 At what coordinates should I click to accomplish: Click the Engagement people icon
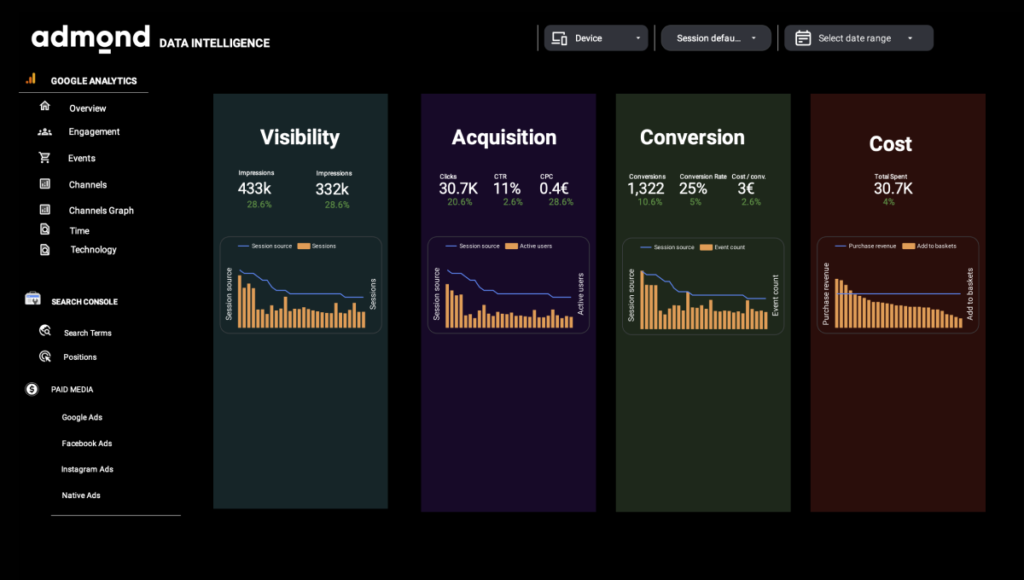tap(45, 132)
